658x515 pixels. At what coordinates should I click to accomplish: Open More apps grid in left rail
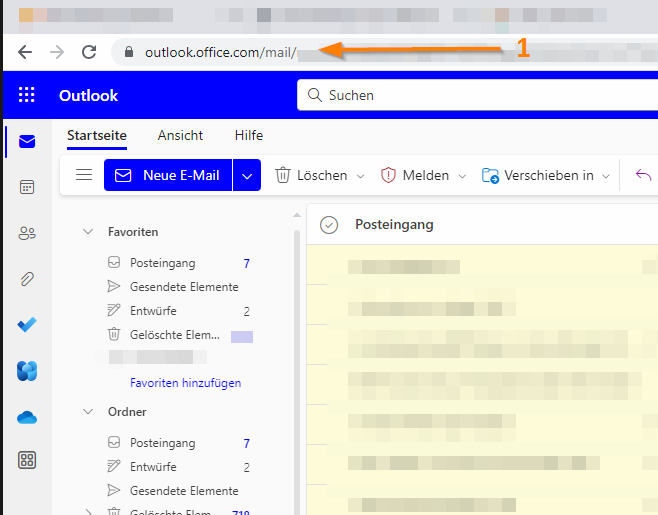click(x=27, y=460)
